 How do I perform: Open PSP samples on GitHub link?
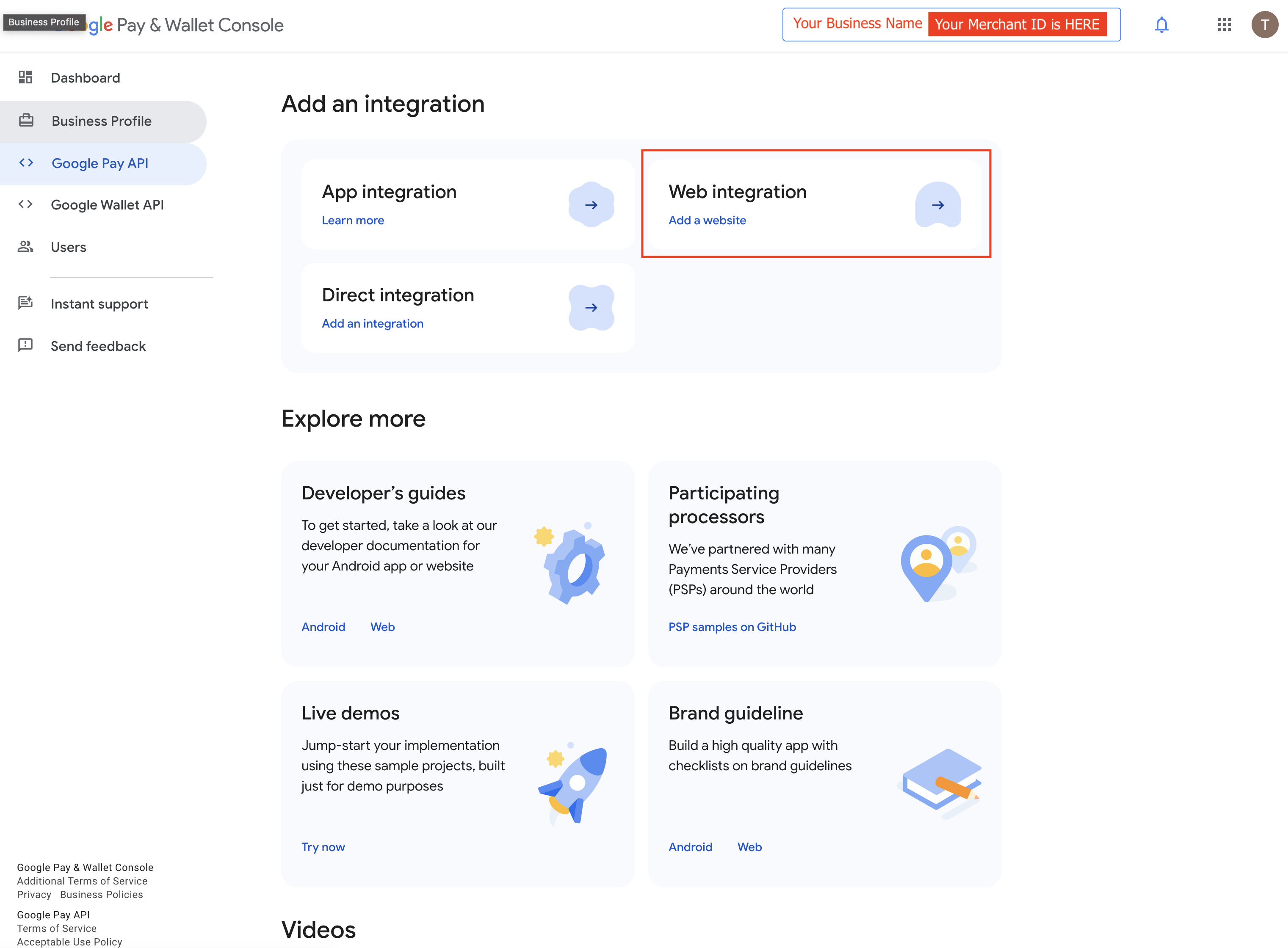click(x=732, y=627)
